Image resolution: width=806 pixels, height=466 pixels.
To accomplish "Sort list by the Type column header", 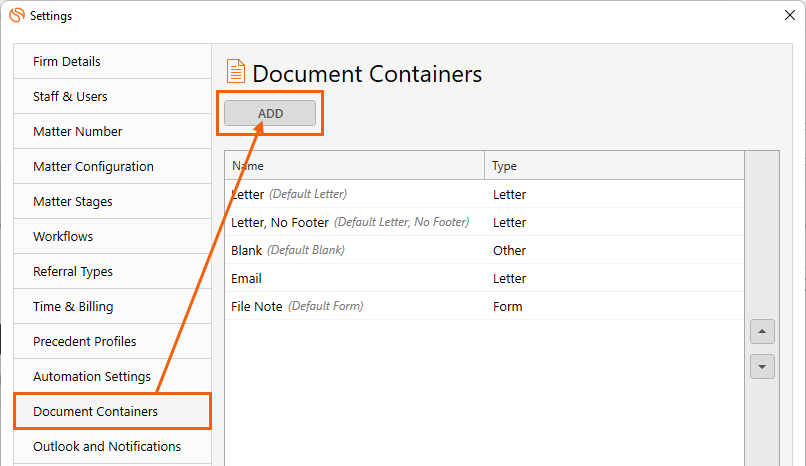I will [x=614, y=165].
